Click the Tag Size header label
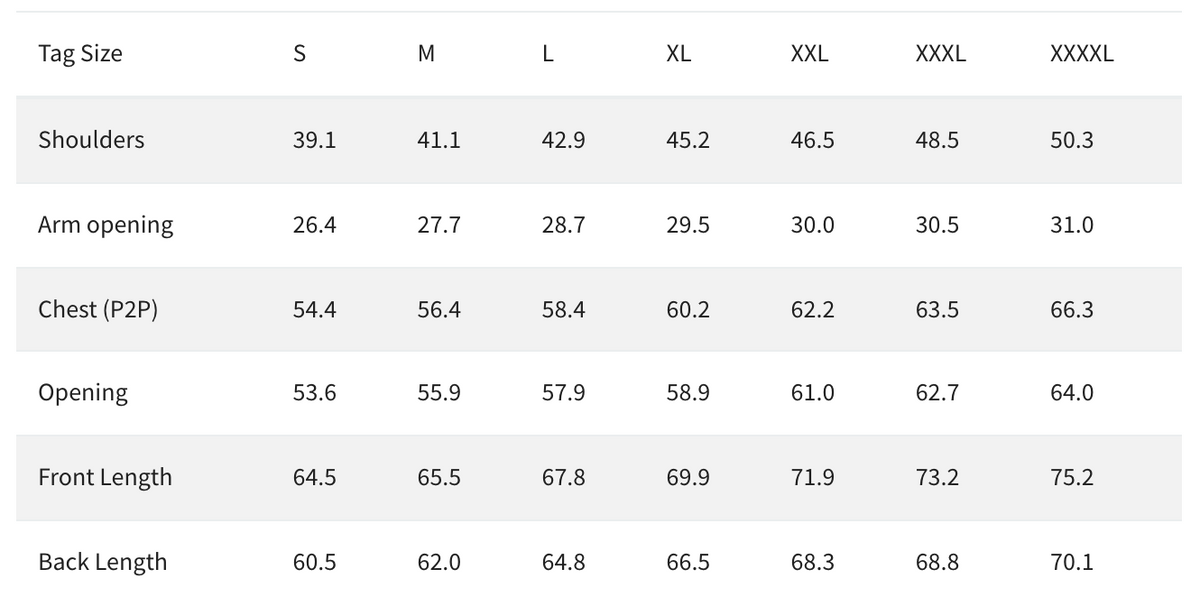 (x=80, y=54)
